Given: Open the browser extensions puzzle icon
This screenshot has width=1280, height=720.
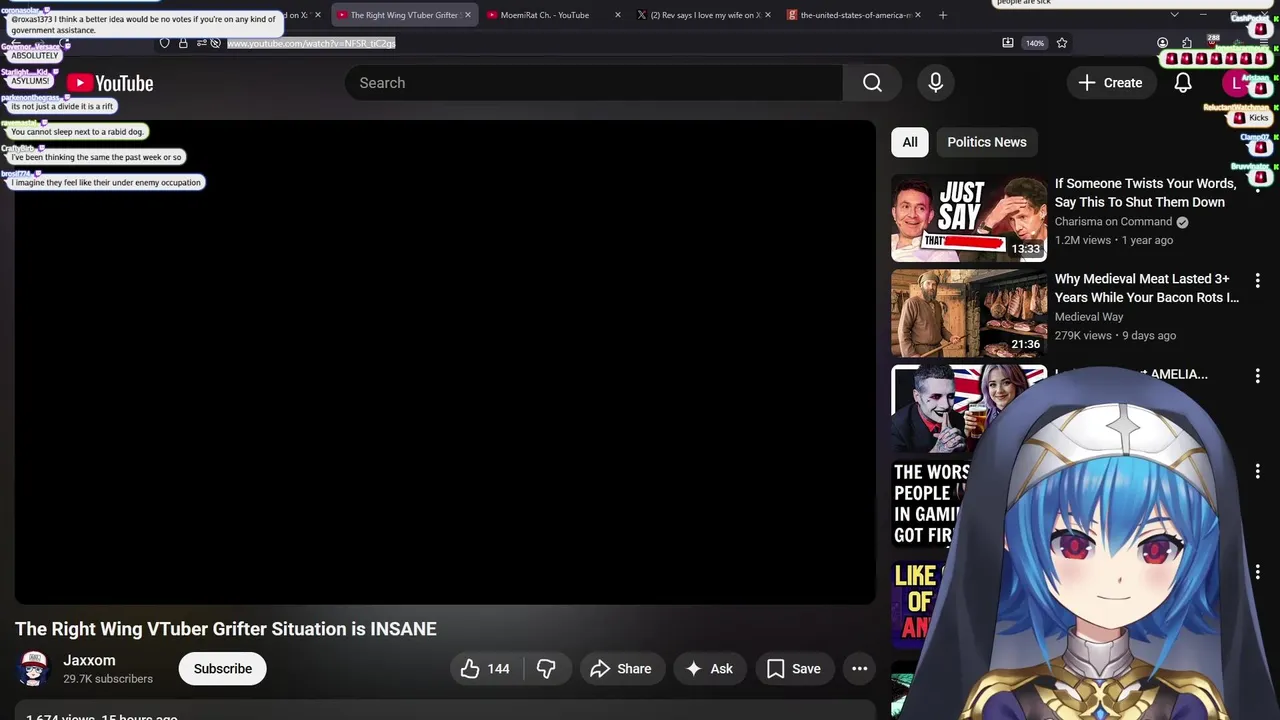Looking at the screenshot, I should (1187, 43).
